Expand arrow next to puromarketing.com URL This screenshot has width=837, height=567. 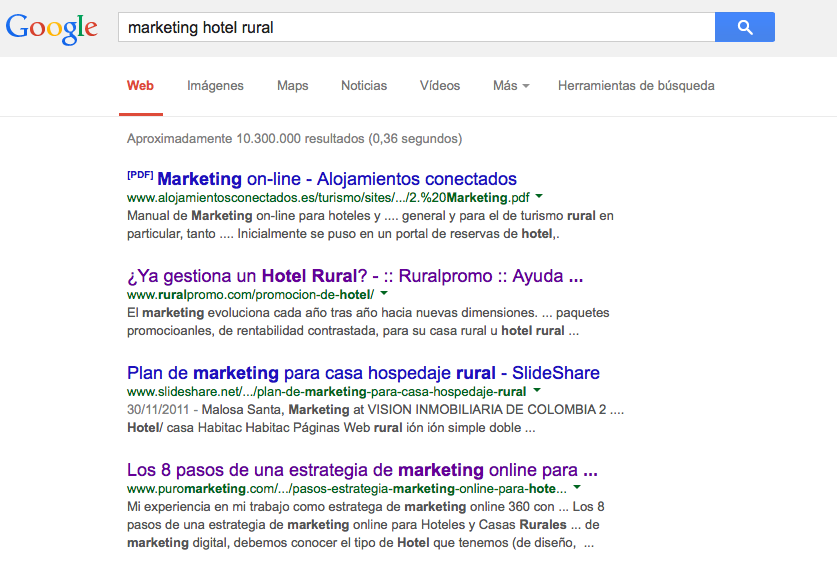point(577,487)
